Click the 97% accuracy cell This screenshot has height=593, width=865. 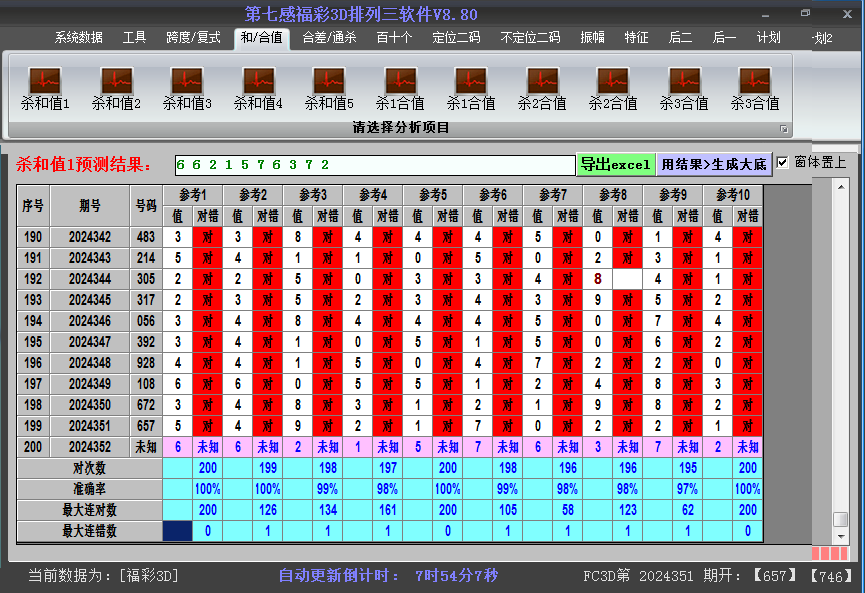pyautogui.click(x=688, y=489)
